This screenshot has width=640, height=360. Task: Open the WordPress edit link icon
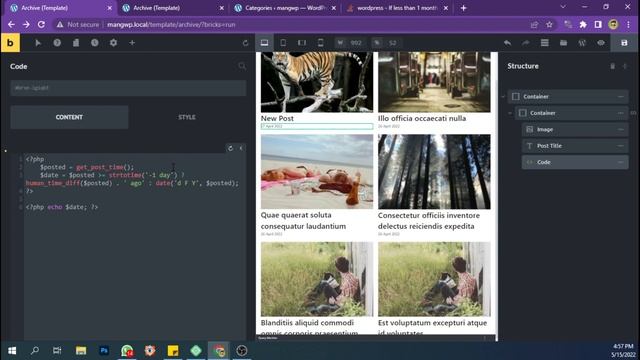[582, 43]
